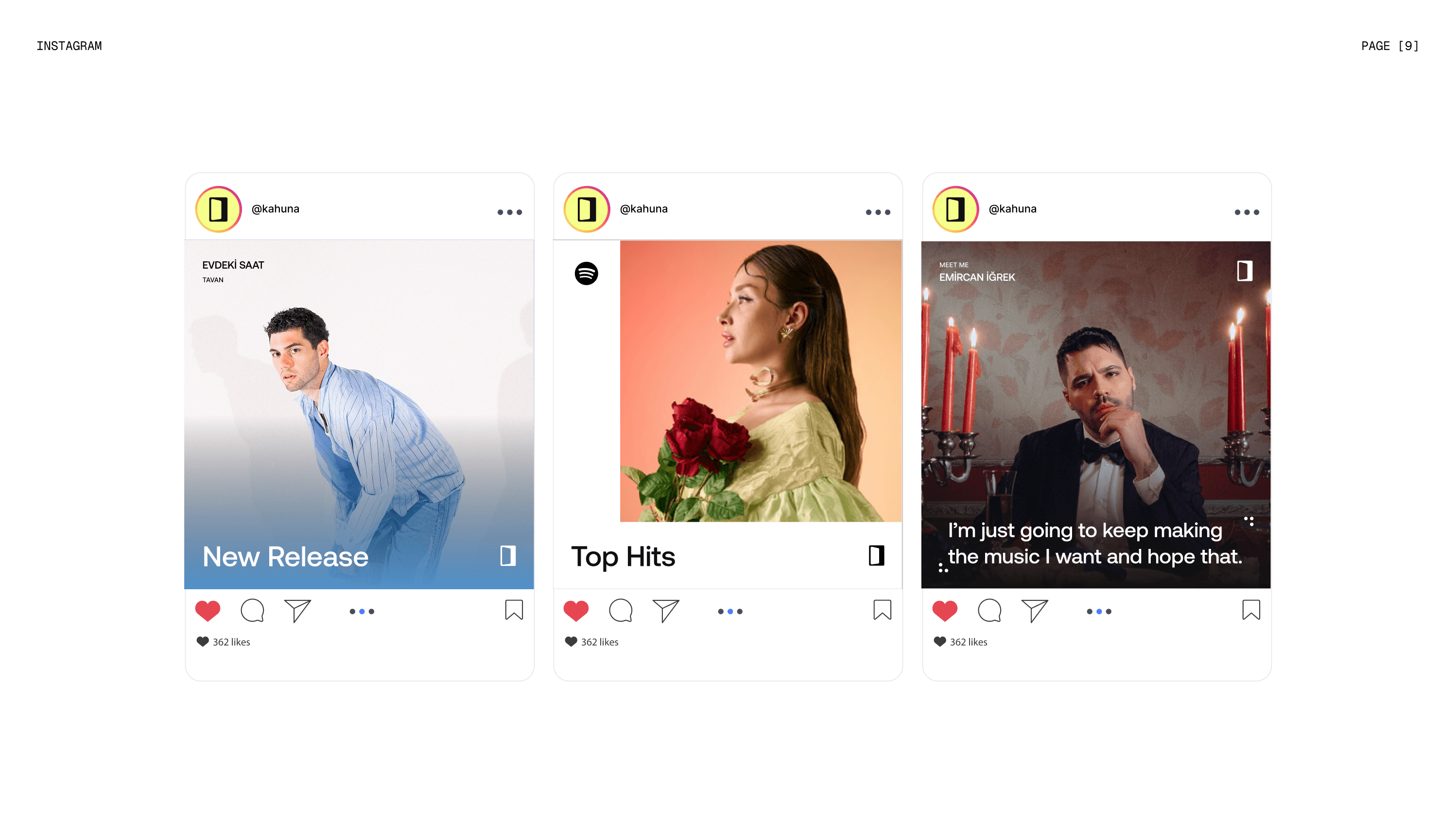The image size is (1456, 819).
Task: Open comments on the New Release post
Action: 252,611
